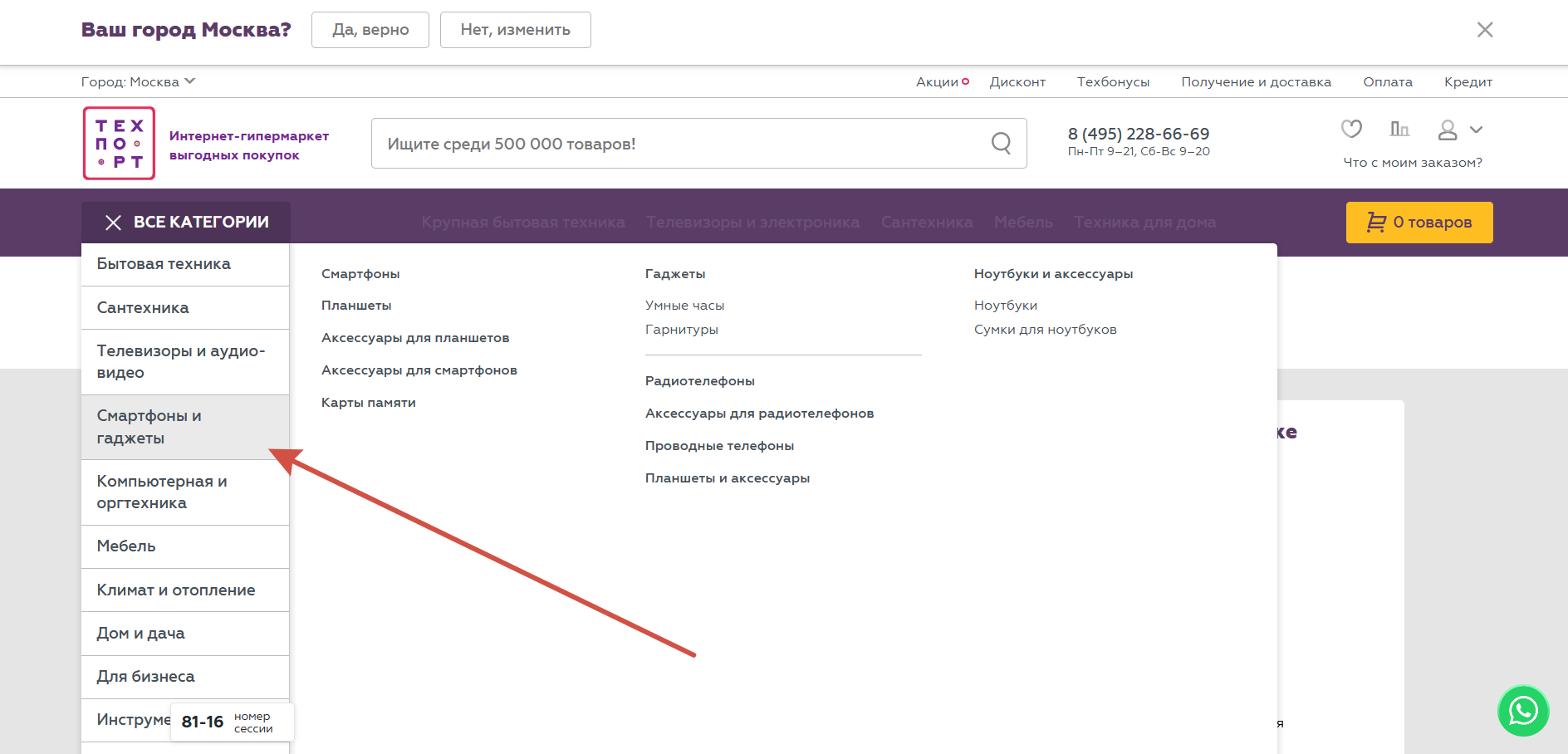
Task: Select Бытовая техника category
Action: tap(185, 264)
